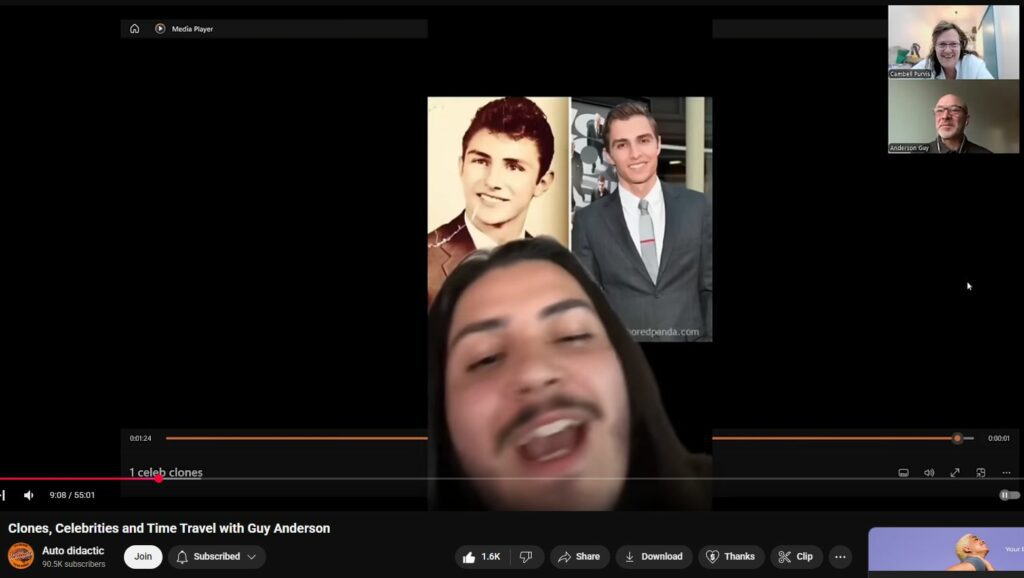Viewport: 1024px width, 578px height.
Task: Click the red YouTube progress scrubber
Action: click(x=159, y=479)
